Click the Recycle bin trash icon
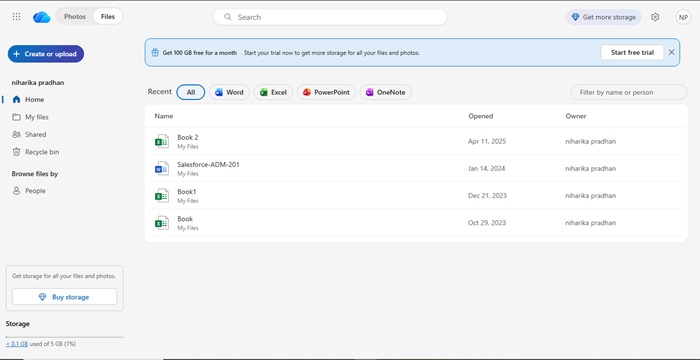The image size is (700, 360). [x=17, y=152]
